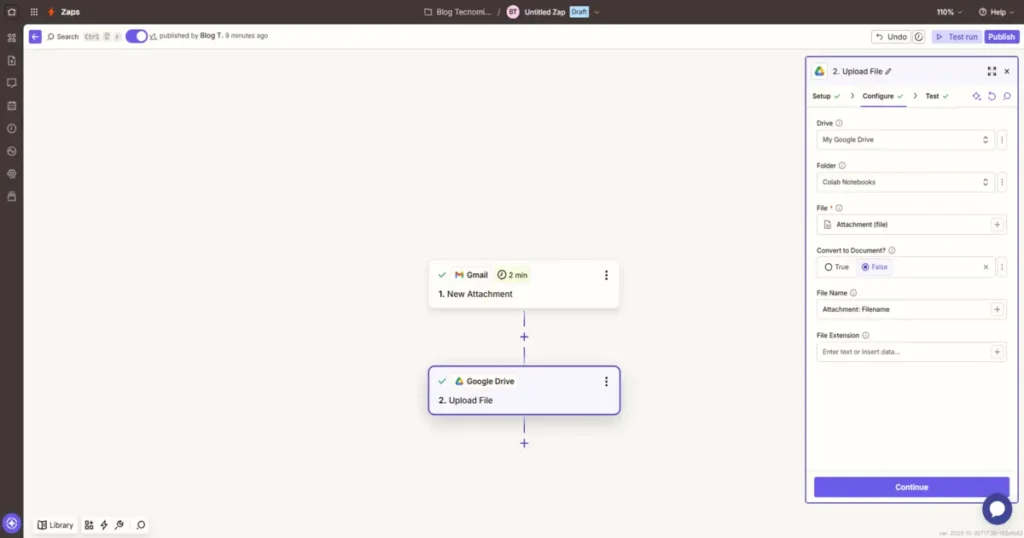
Task: Open the Colab Notebooks folder dropdown
Action: [x=905, y=182]
